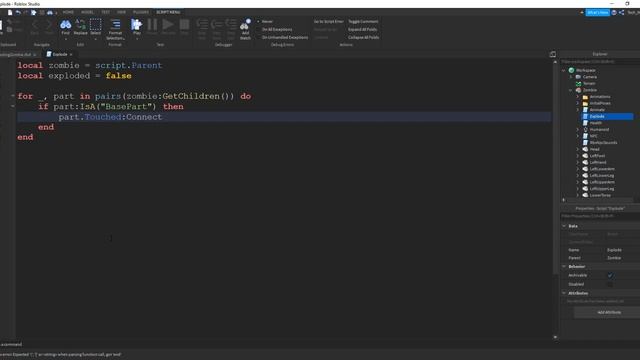Click the share icon in top-right corner
Image resolution: width=640 pixels, height=360 pixels.
pos(621,13)
